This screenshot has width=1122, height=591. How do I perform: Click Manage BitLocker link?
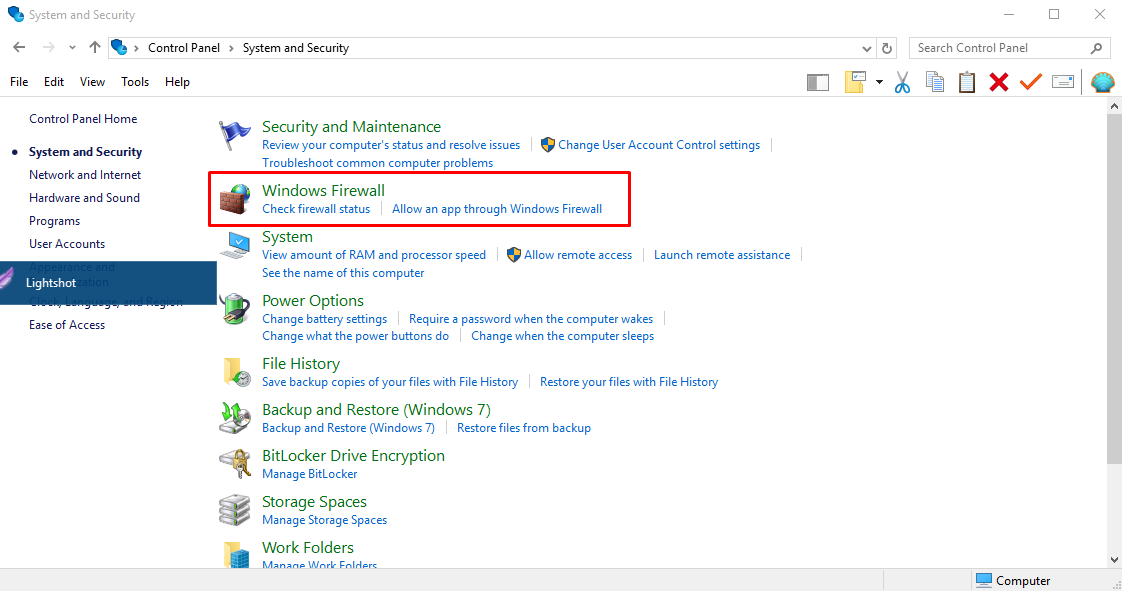tap(309, 474)
